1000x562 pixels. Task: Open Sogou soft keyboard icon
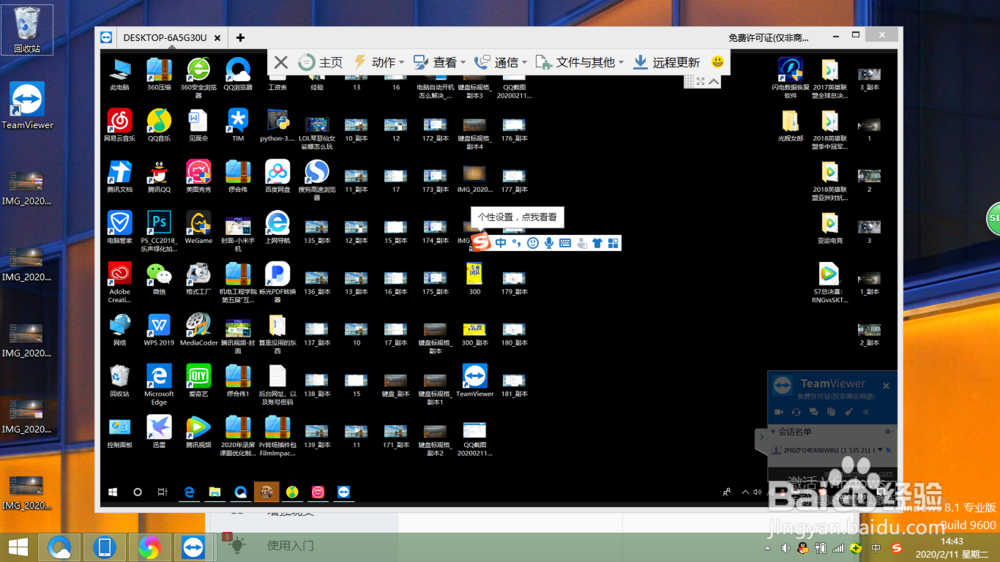(x=565, y=243)
